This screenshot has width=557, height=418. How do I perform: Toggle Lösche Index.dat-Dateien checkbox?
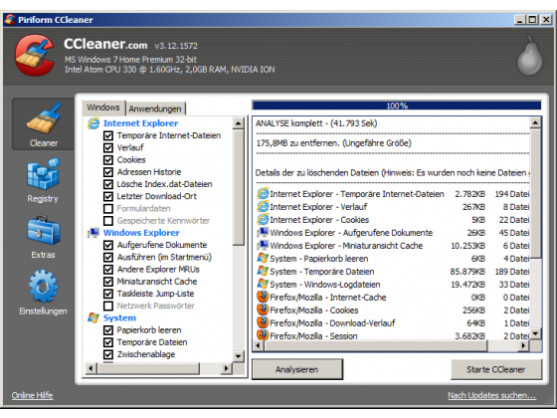coord(108,184)
